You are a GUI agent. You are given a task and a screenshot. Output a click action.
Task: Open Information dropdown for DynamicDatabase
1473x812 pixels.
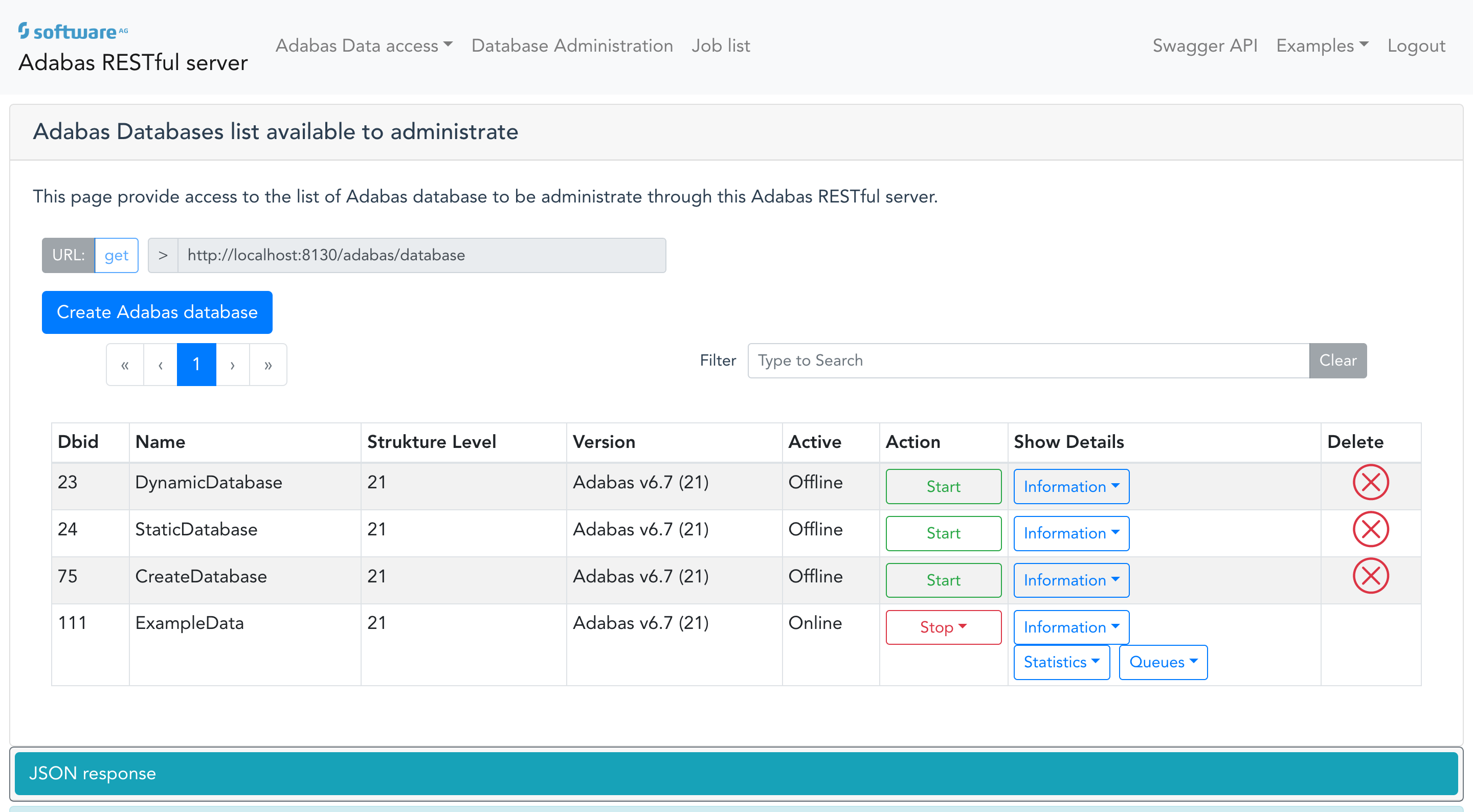[x=1070, y=487]
